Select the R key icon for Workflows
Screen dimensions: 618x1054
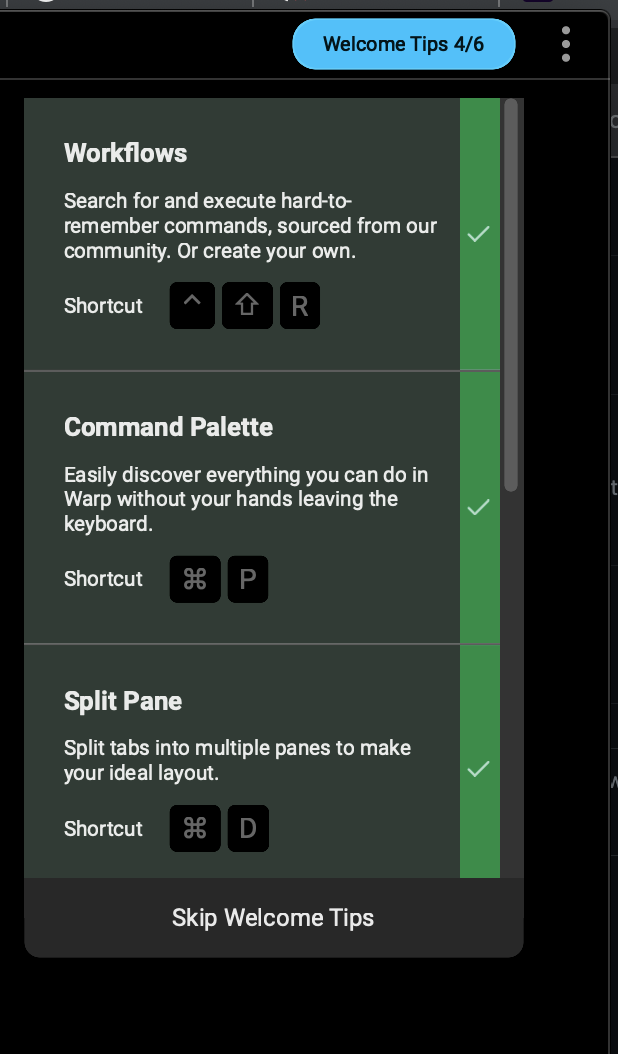(299, 305)
